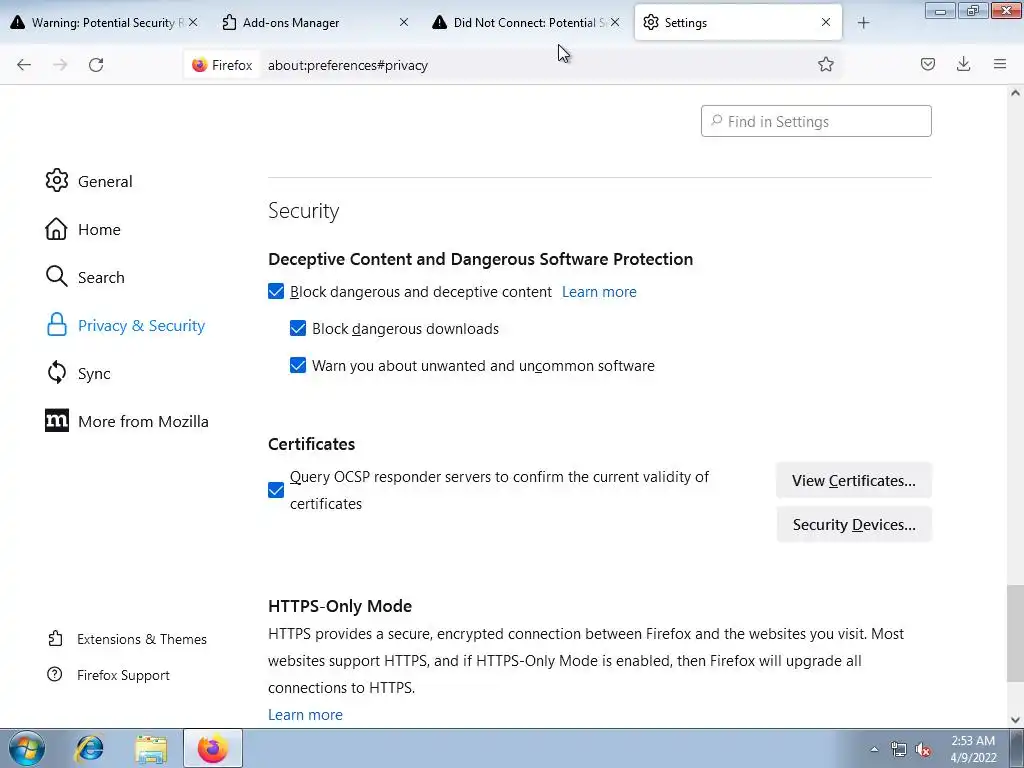Screen dimensions: 1024x768
Task: Uncheck Query OCSP responder servers checkbox
Action: click(276, 490)
